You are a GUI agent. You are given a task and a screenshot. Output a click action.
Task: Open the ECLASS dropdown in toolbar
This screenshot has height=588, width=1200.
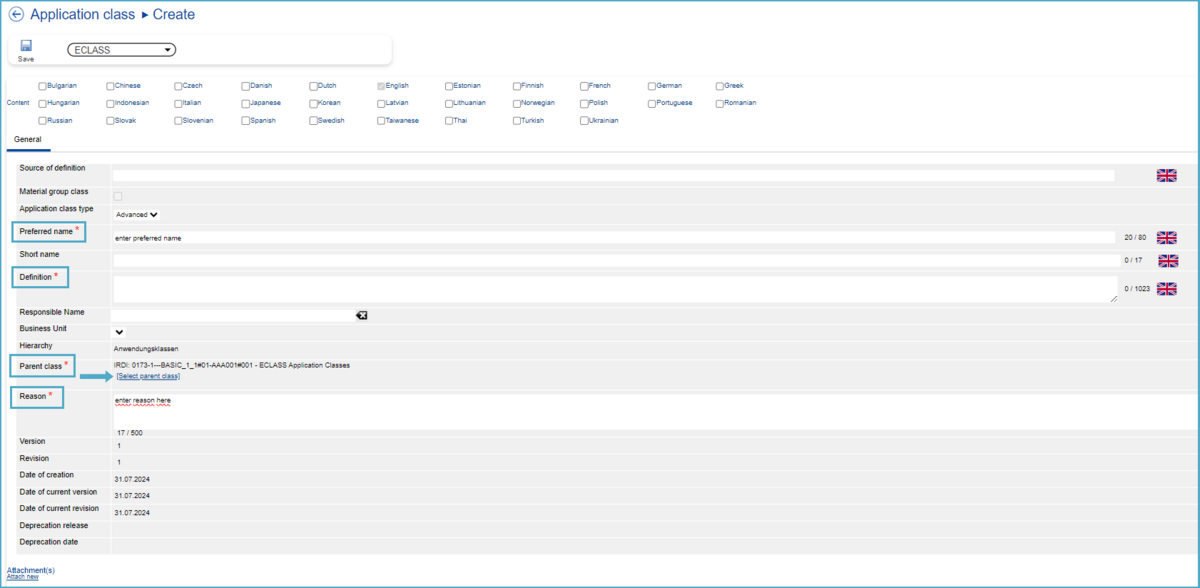[x=121, y=50]
